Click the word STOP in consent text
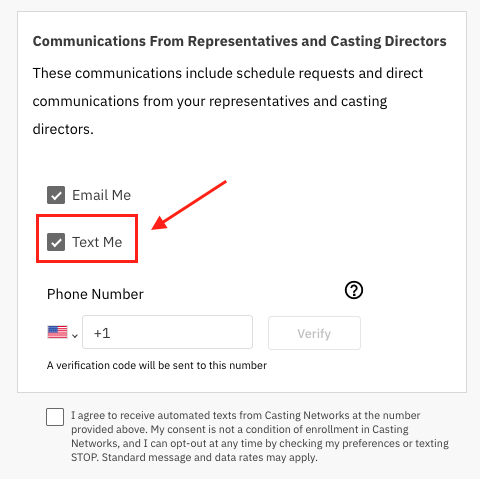The width and height of the screenshot is (480, 479). (x=84, y=457)
